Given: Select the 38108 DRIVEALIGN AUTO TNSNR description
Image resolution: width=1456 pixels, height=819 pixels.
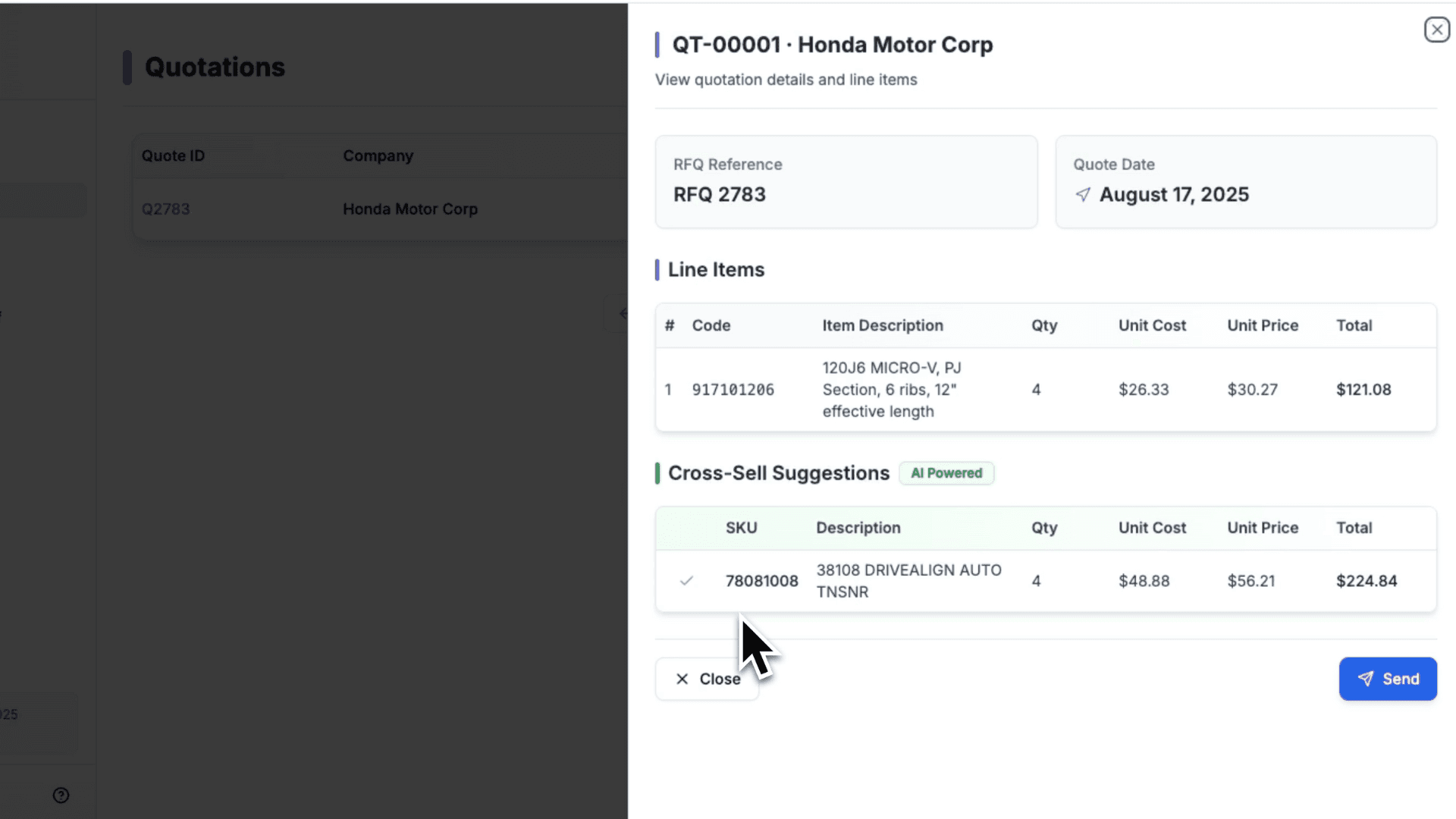Looking at the screenshot, I should tap(908, 581).
